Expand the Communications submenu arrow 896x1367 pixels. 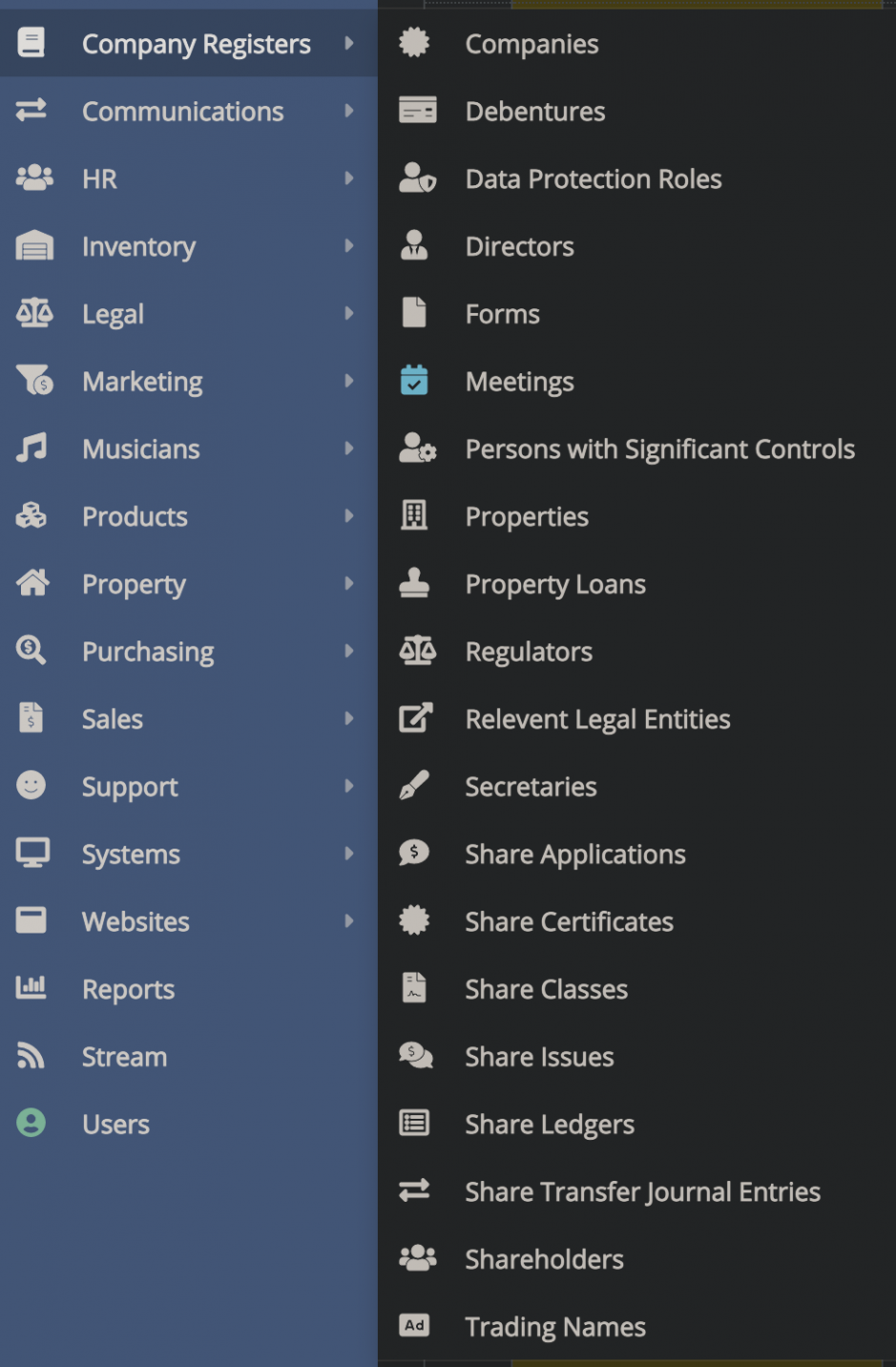pos(349,111)
